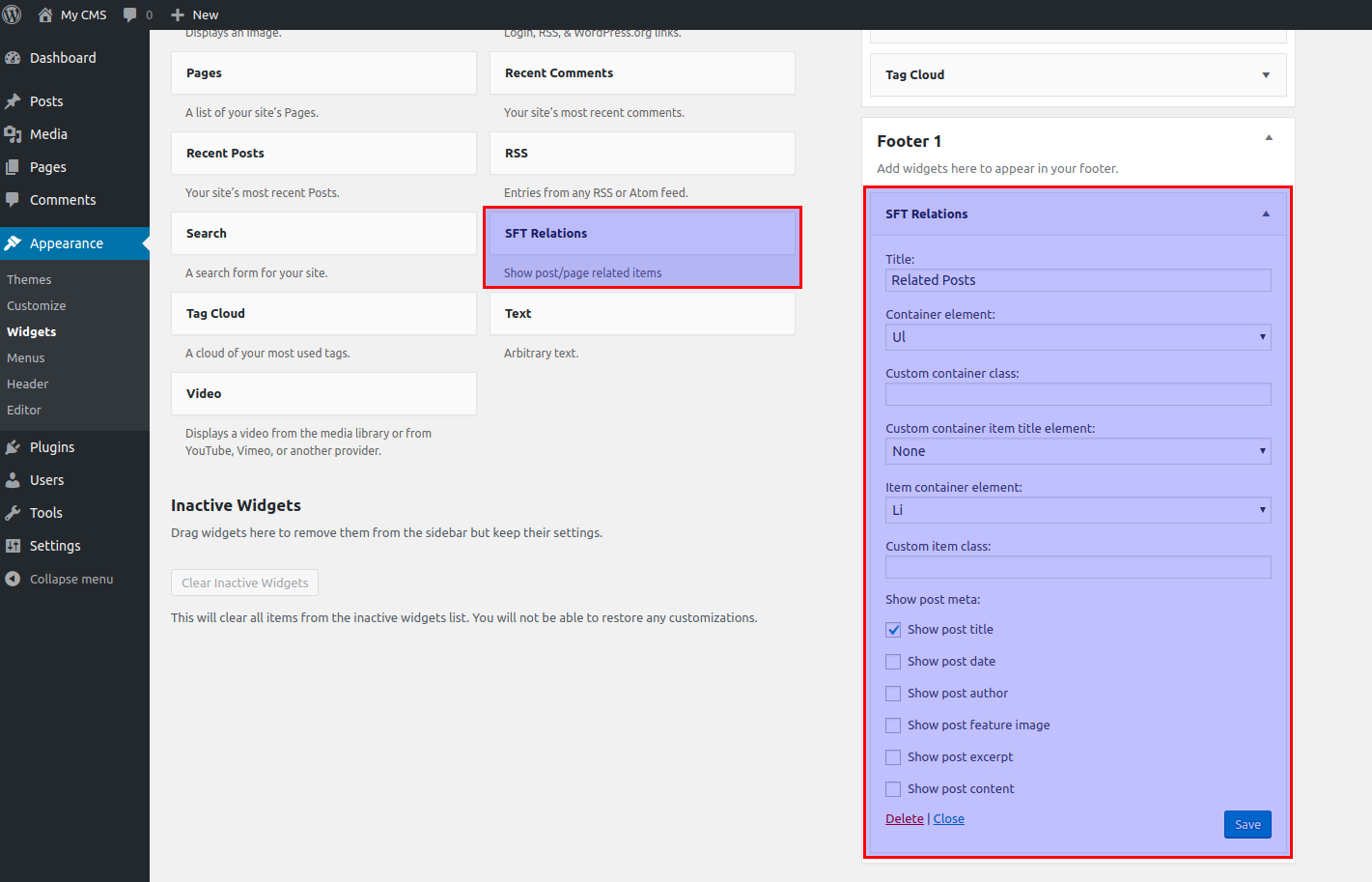Screen dimensions: 1372x882
Task: Enable Show post feature image checkbox
Action: [893, 726]
